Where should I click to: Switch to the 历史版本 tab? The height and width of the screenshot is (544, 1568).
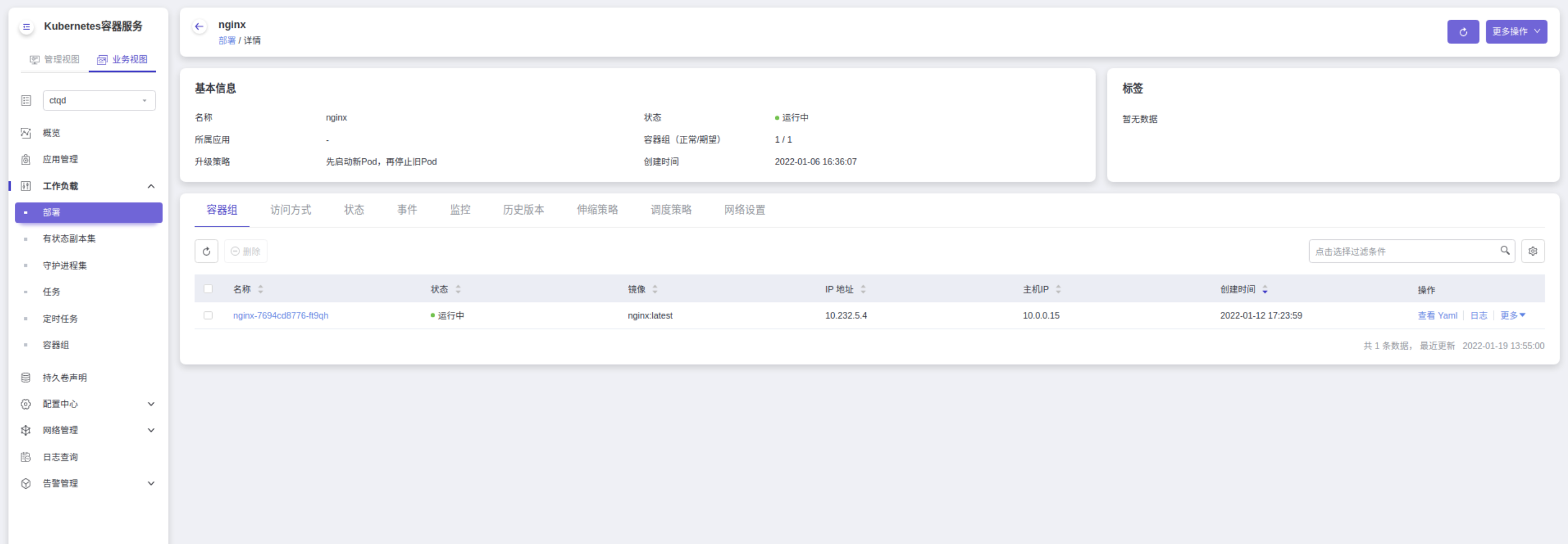coord(523,210)
